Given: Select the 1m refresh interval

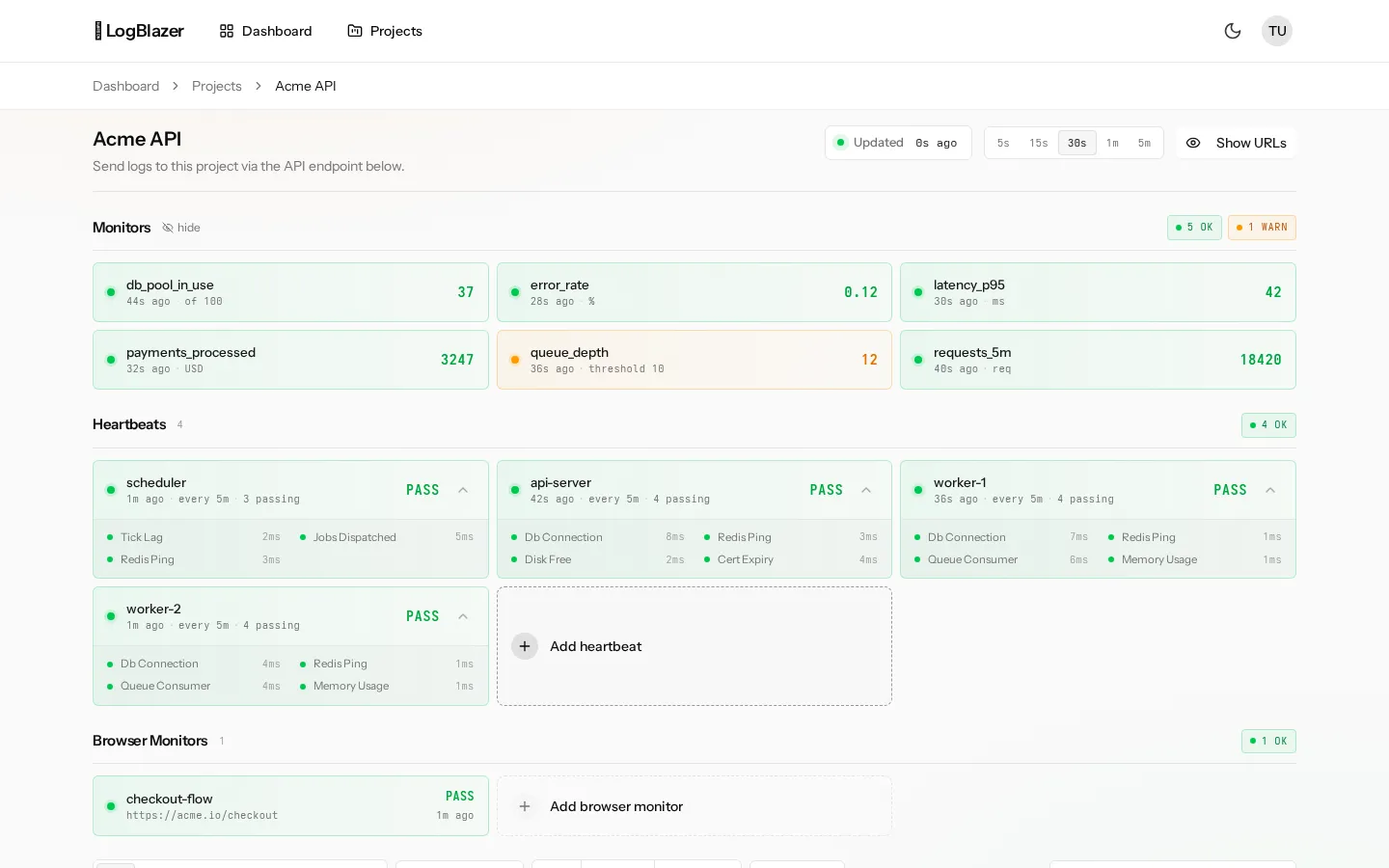Looking at the screenshot, I should point(1112,143).
